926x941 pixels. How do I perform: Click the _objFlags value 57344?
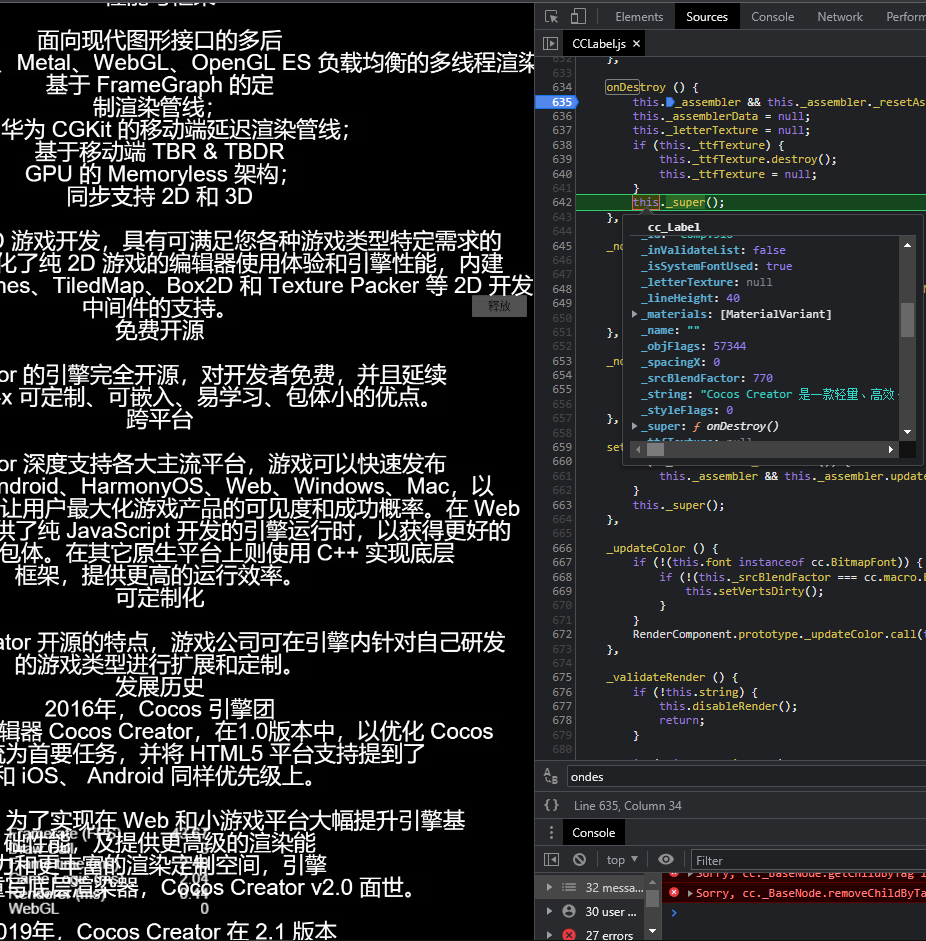point(730,346)
